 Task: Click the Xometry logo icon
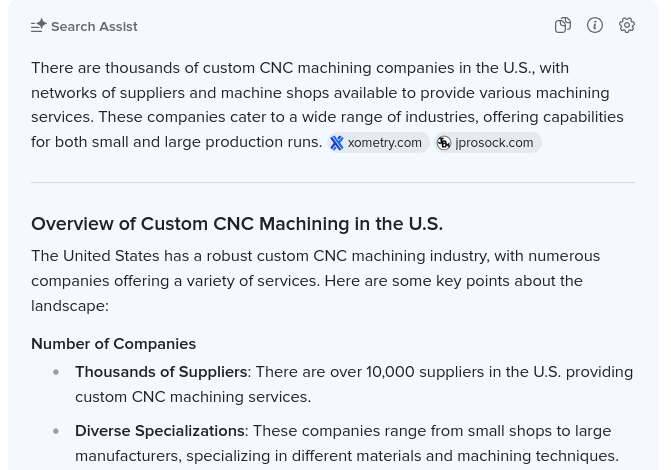(x=337, y=143)
